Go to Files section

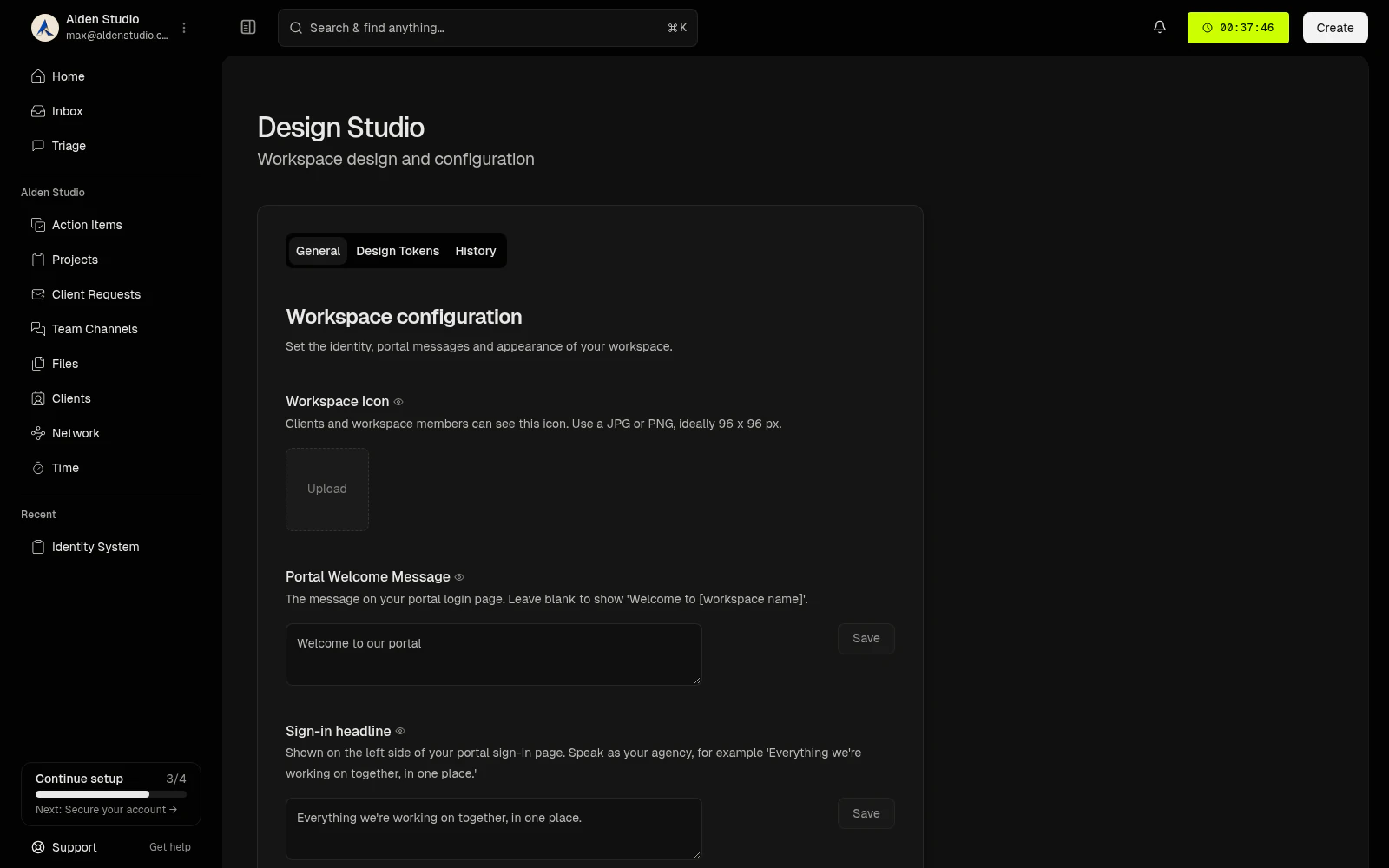click(x=111, y=364)
